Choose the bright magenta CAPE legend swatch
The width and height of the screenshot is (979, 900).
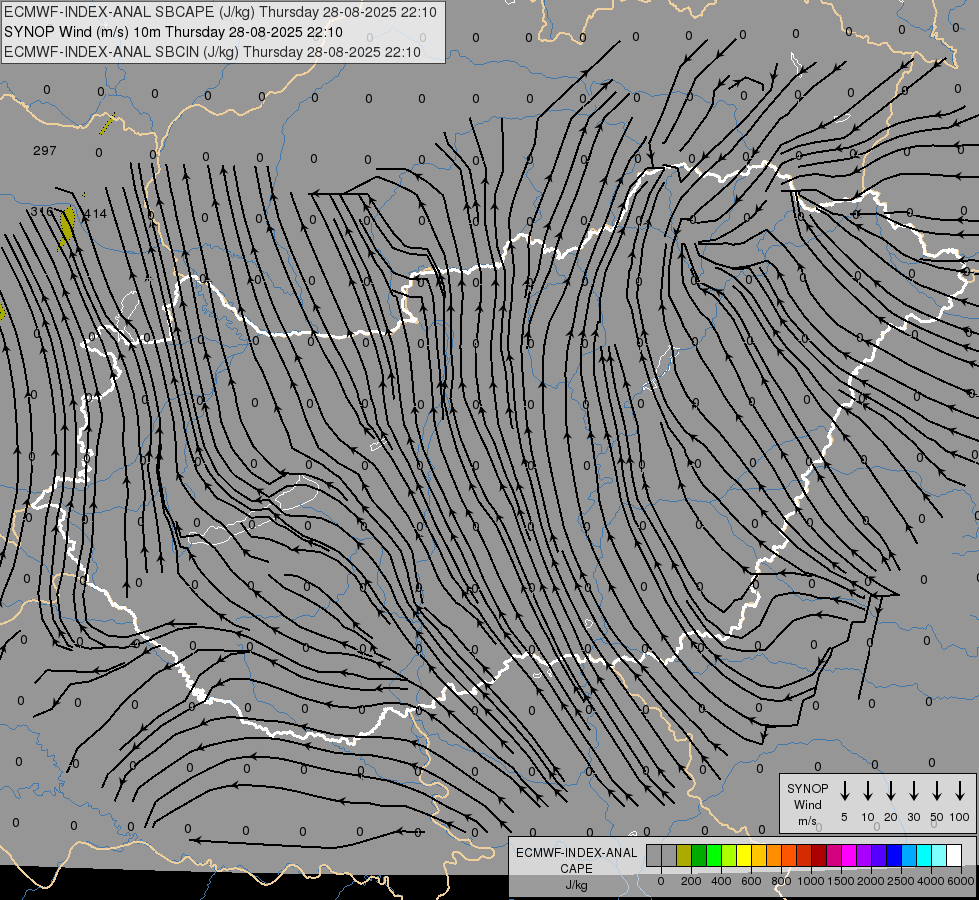click(849, 855)
